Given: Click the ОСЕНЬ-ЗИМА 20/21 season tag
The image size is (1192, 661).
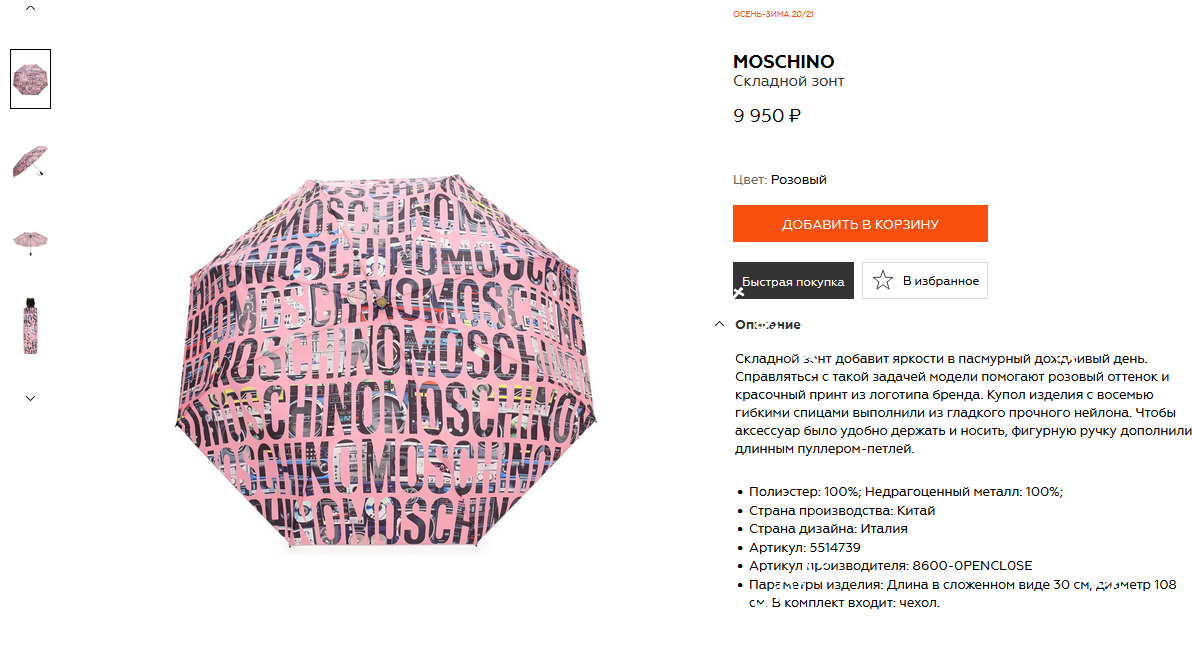Looking at the screenshot, I should (x=773, y=14).
